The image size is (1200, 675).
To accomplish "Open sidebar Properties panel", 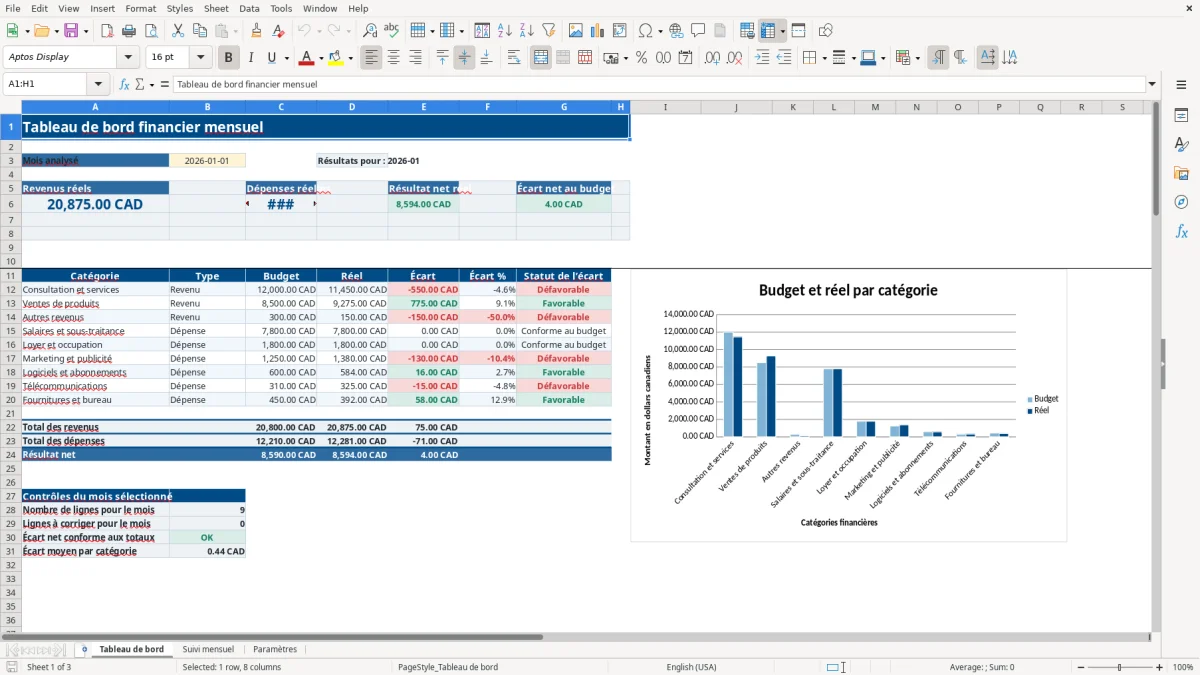I will click(x=1181, y=116).
